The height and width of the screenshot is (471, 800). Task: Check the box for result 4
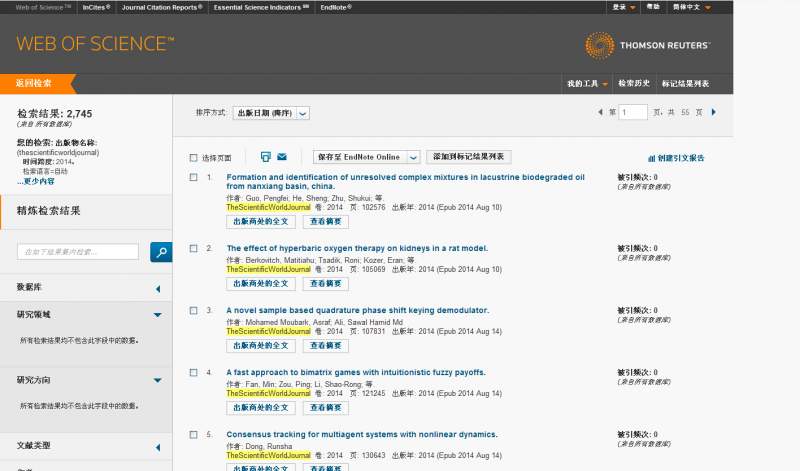pos(193,373)
